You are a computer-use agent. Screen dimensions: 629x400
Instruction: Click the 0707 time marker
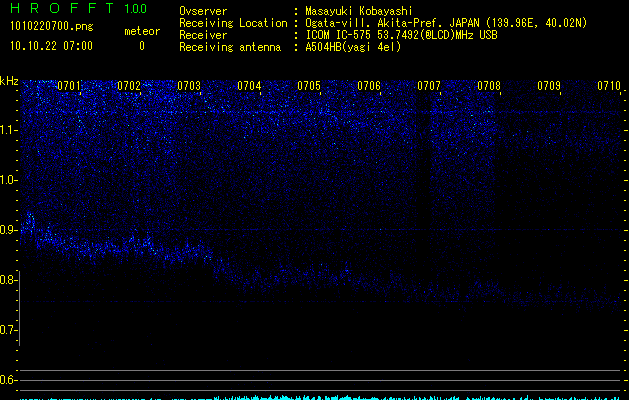click(x=429, y=86)
